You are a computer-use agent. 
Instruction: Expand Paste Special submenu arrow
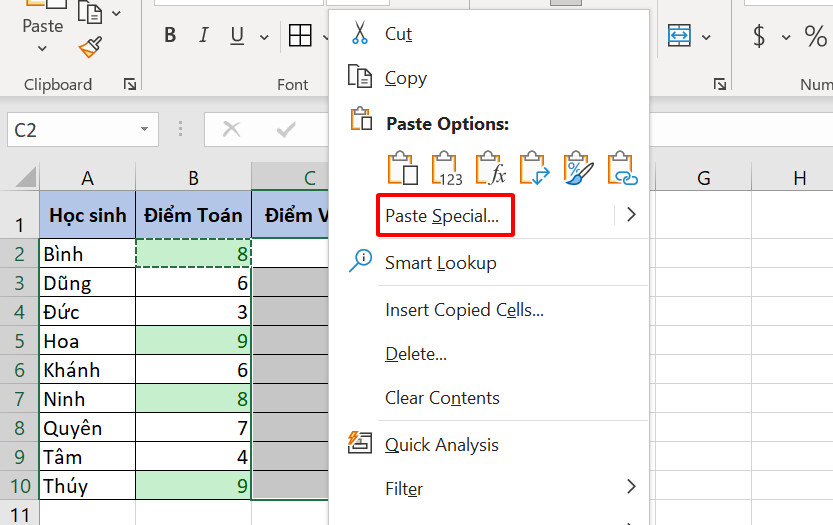[631, 215]
